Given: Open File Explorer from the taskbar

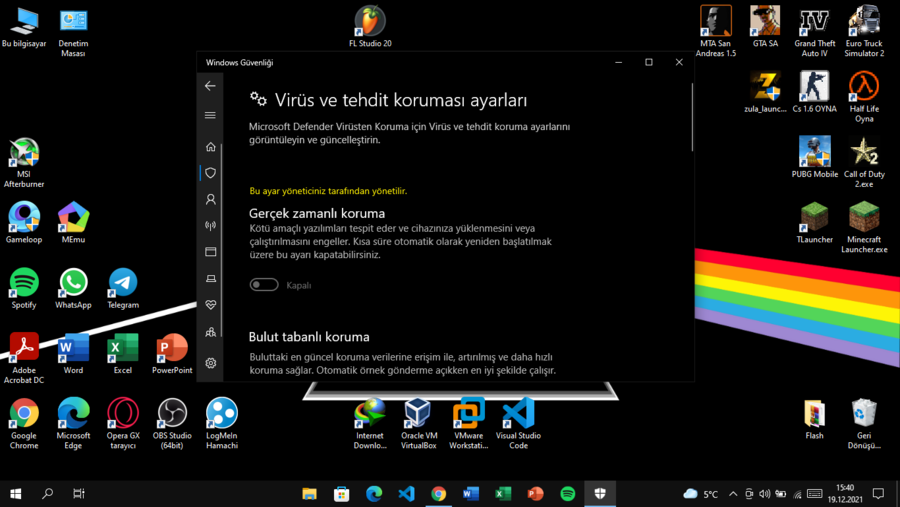Looking at the screenshot, I should coord(309,494).
